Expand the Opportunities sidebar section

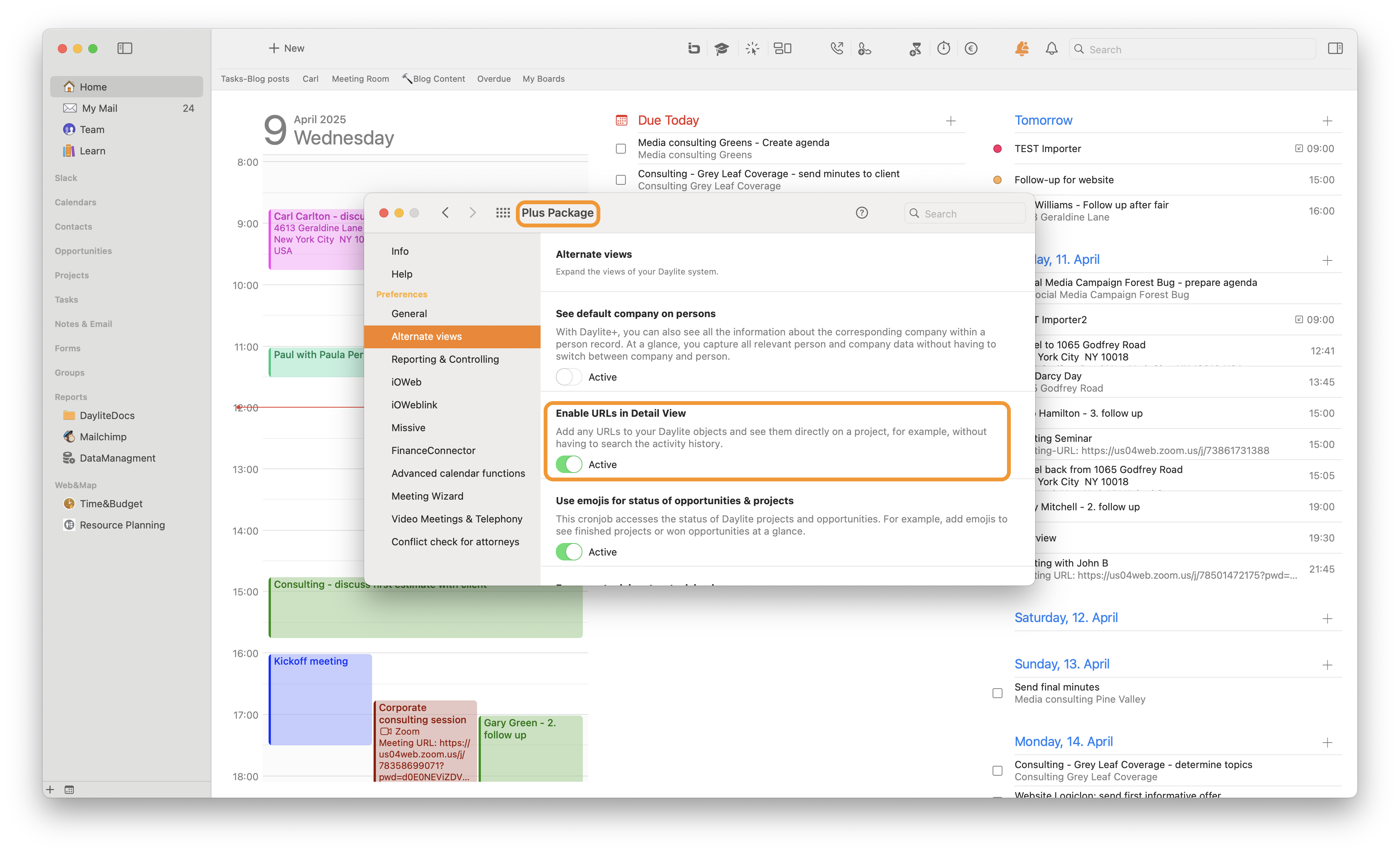[83, 251]
